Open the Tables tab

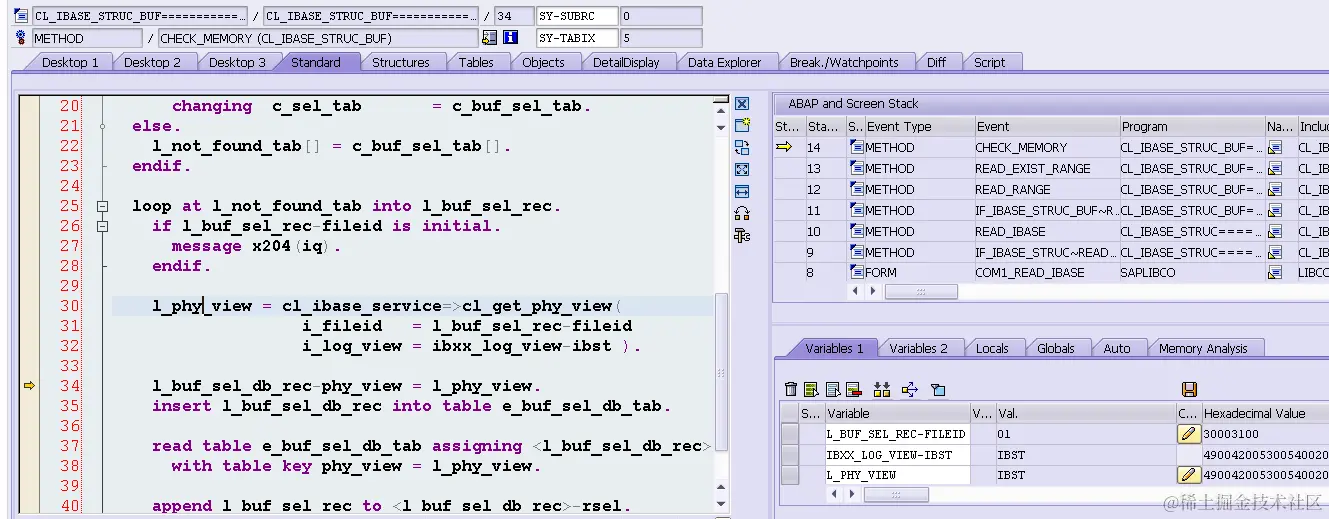476,62
